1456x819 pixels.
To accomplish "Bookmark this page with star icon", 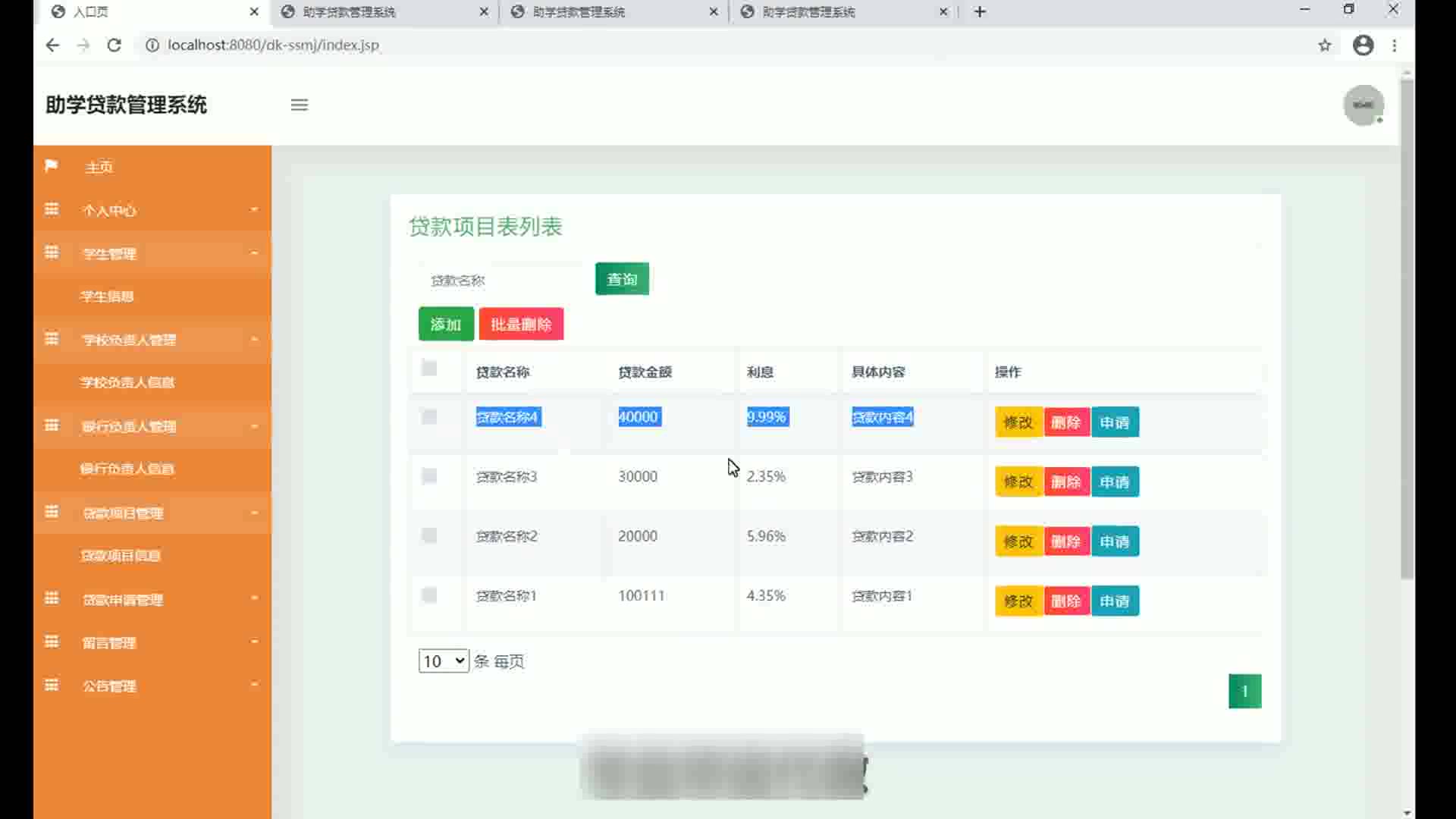I will tap(1324, 45).
